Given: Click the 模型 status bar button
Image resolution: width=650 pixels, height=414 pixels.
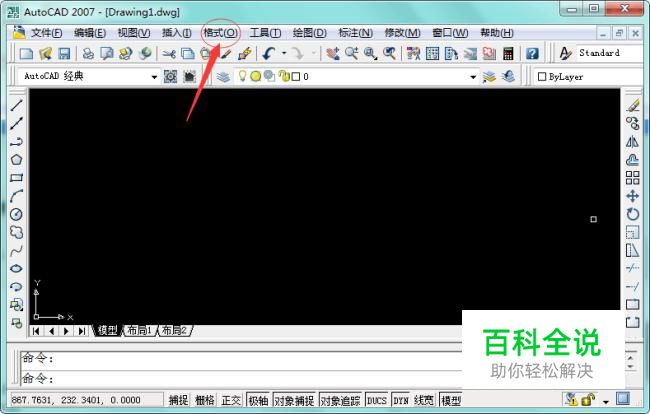Looking at the screenshot, I should (x=451, y=400).
